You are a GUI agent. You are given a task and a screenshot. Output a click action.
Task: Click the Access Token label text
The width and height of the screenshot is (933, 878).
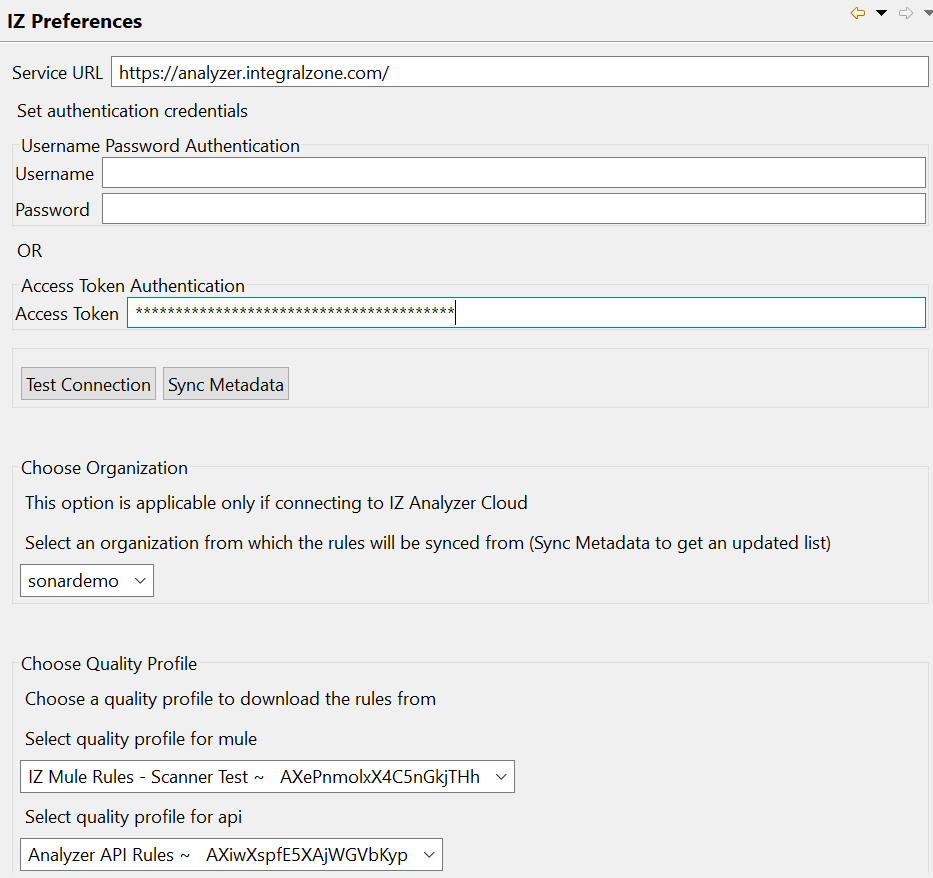click(67, 313)
